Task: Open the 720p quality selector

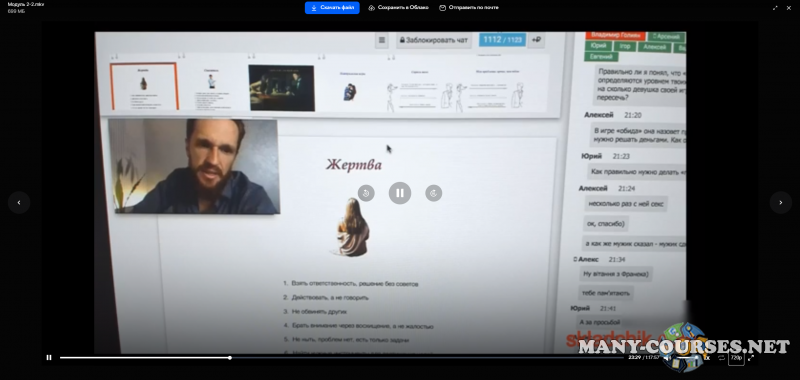Action: 736,358
